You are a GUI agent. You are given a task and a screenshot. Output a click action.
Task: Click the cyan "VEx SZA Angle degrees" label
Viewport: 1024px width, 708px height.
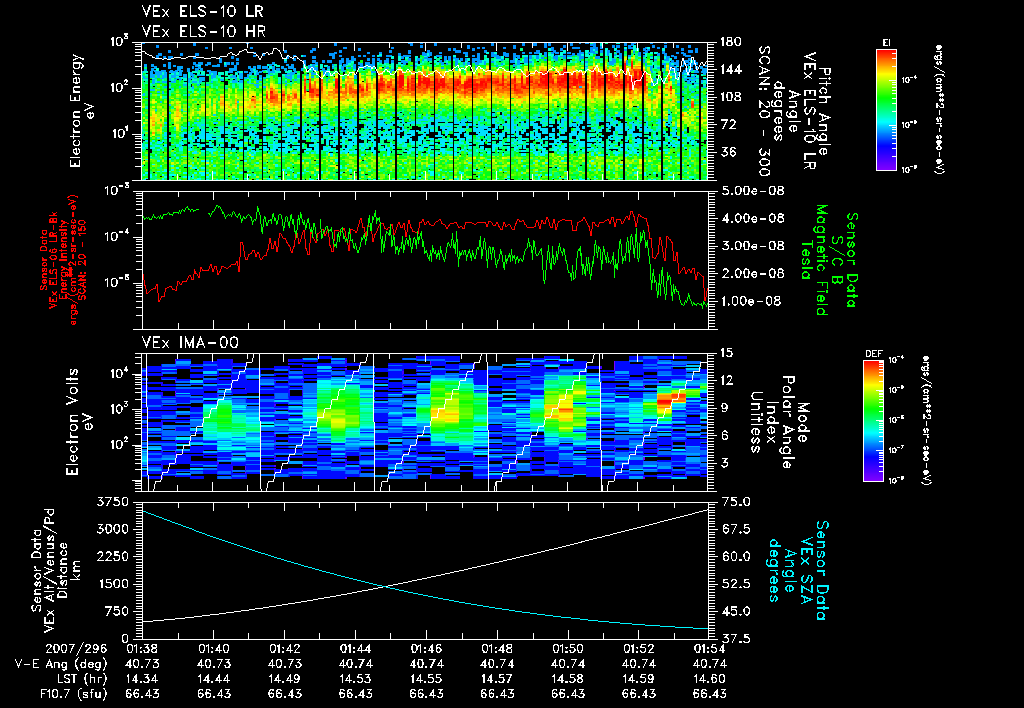point(799,570)
